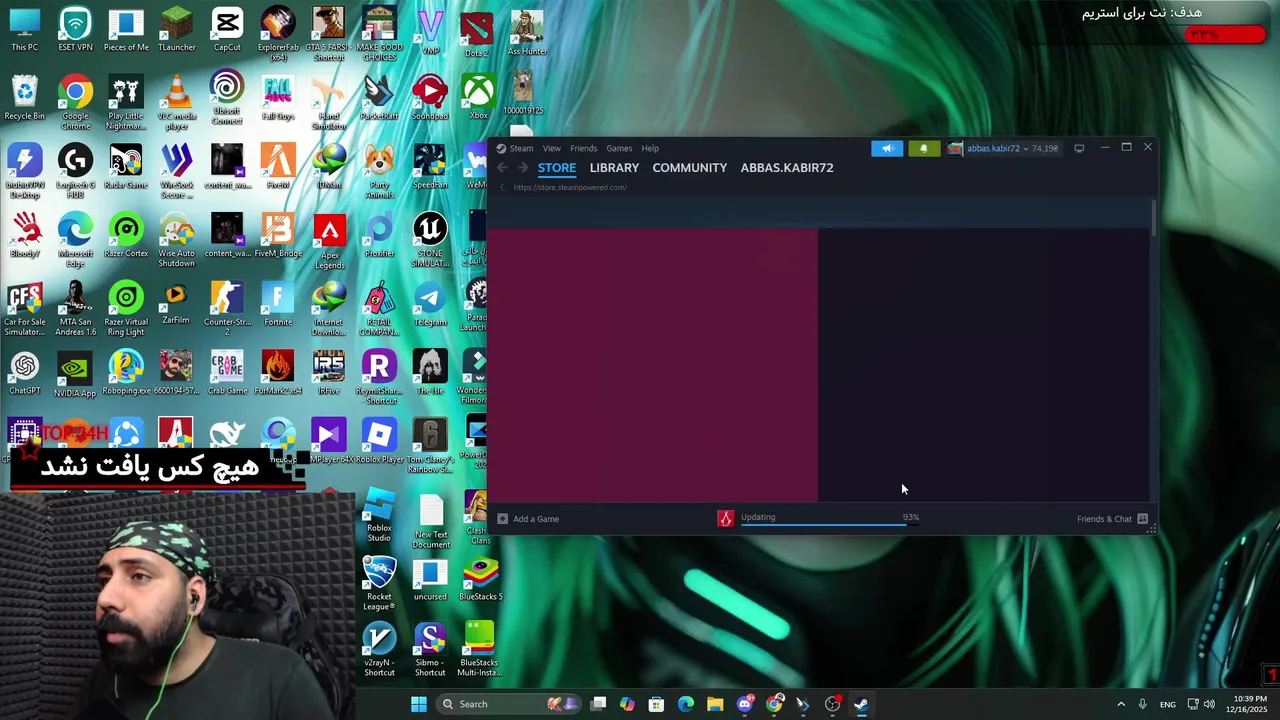This screenshot has width=1280, height=720.
Task: Open the Windows Start button
Action: pos(419,704)
